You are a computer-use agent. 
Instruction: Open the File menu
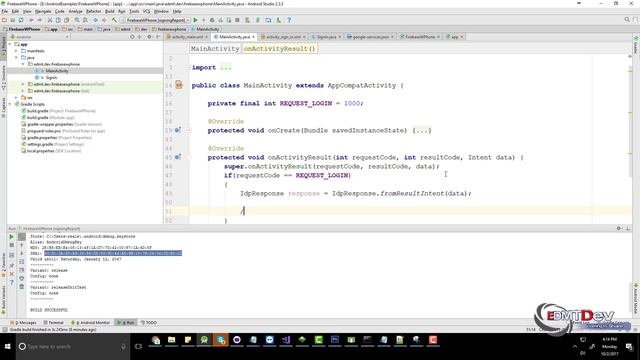[5, 11]
